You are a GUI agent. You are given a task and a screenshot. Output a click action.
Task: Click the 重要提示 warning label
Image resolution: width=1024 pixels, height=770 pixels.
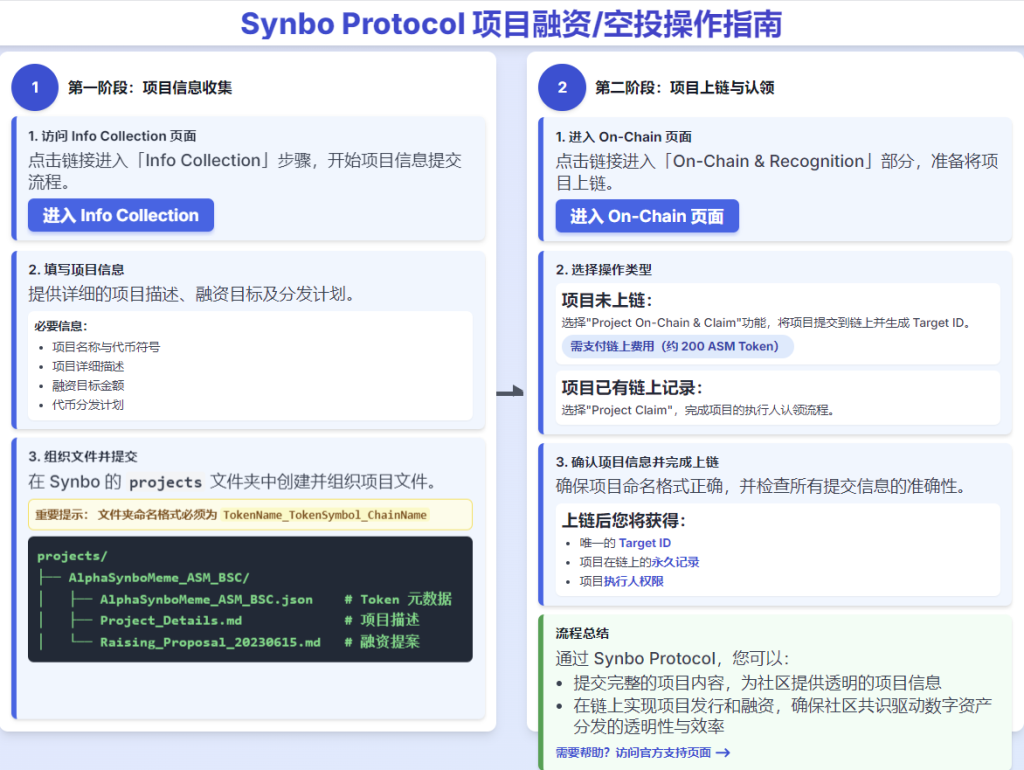click(61, 515)
